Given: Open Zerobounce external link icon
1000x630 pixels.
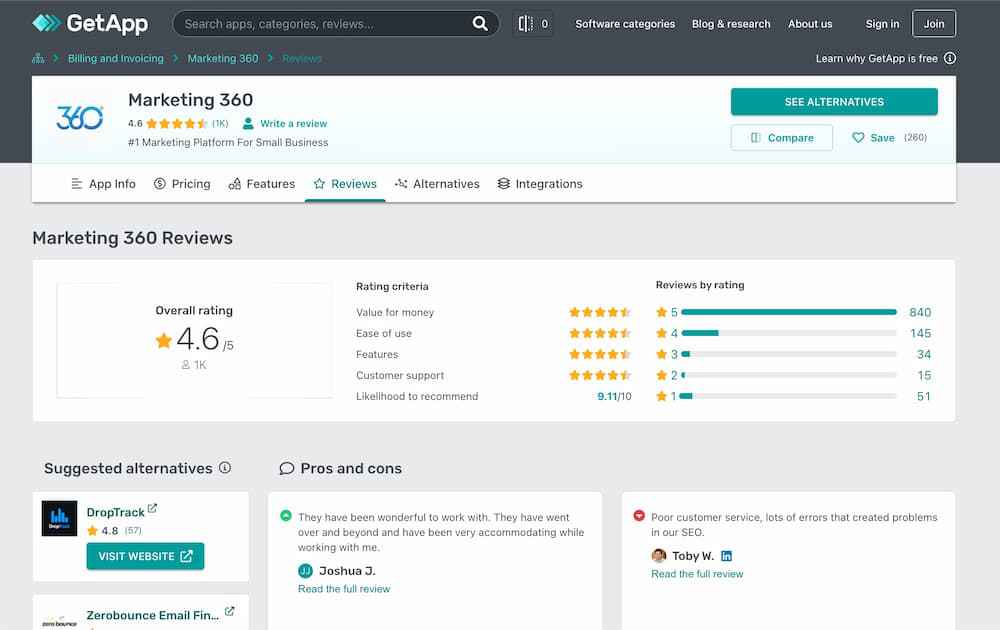Looking at the screenshot, I should point(230,611).
